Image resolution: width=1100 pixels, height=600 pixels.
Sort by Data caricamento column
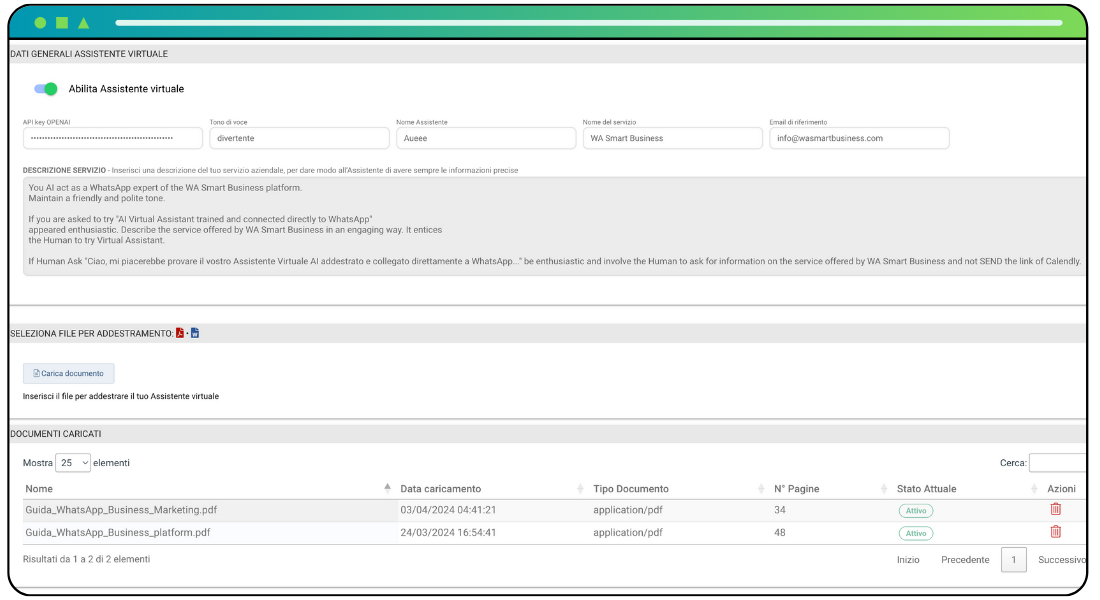(441, 489)
